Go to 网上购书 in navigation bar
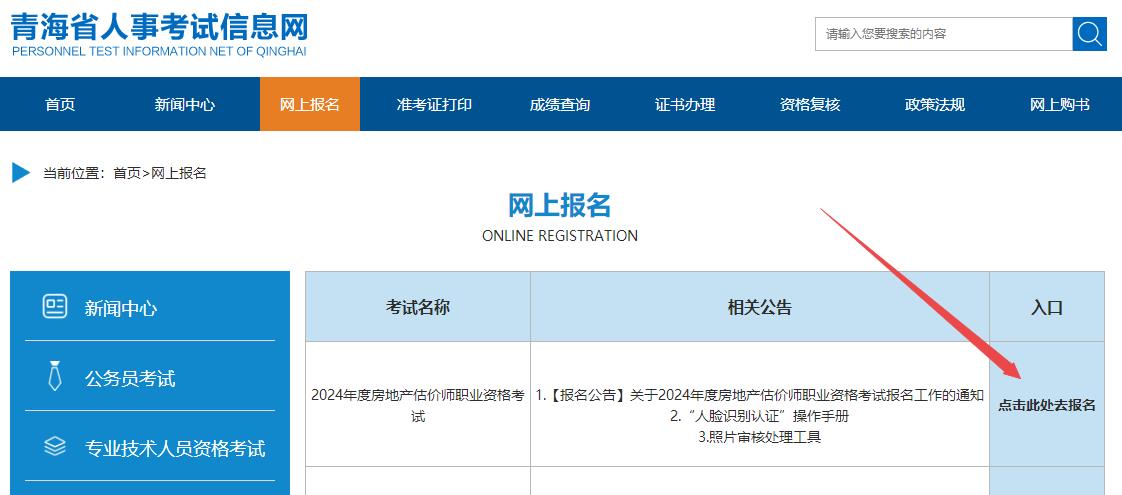1122x495 pixels. (1059, 105)
